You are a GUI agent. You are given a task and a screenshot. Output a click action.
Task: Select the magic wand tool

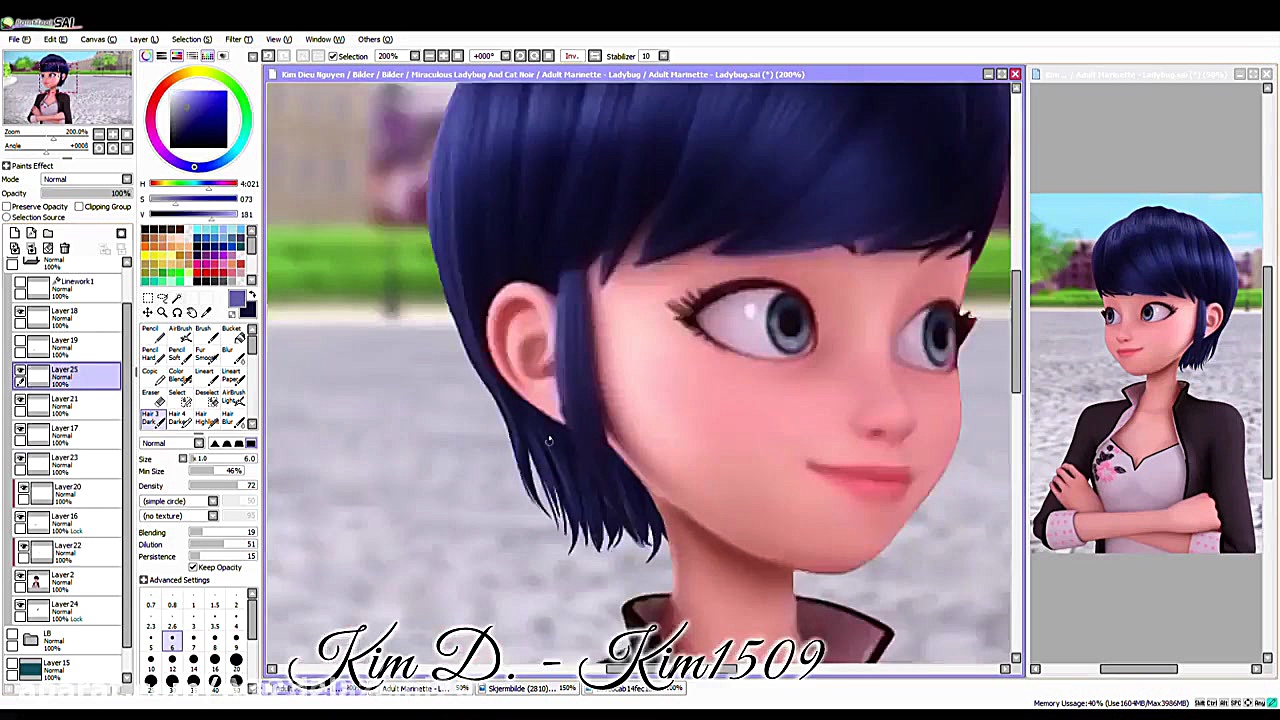(178, 298)
